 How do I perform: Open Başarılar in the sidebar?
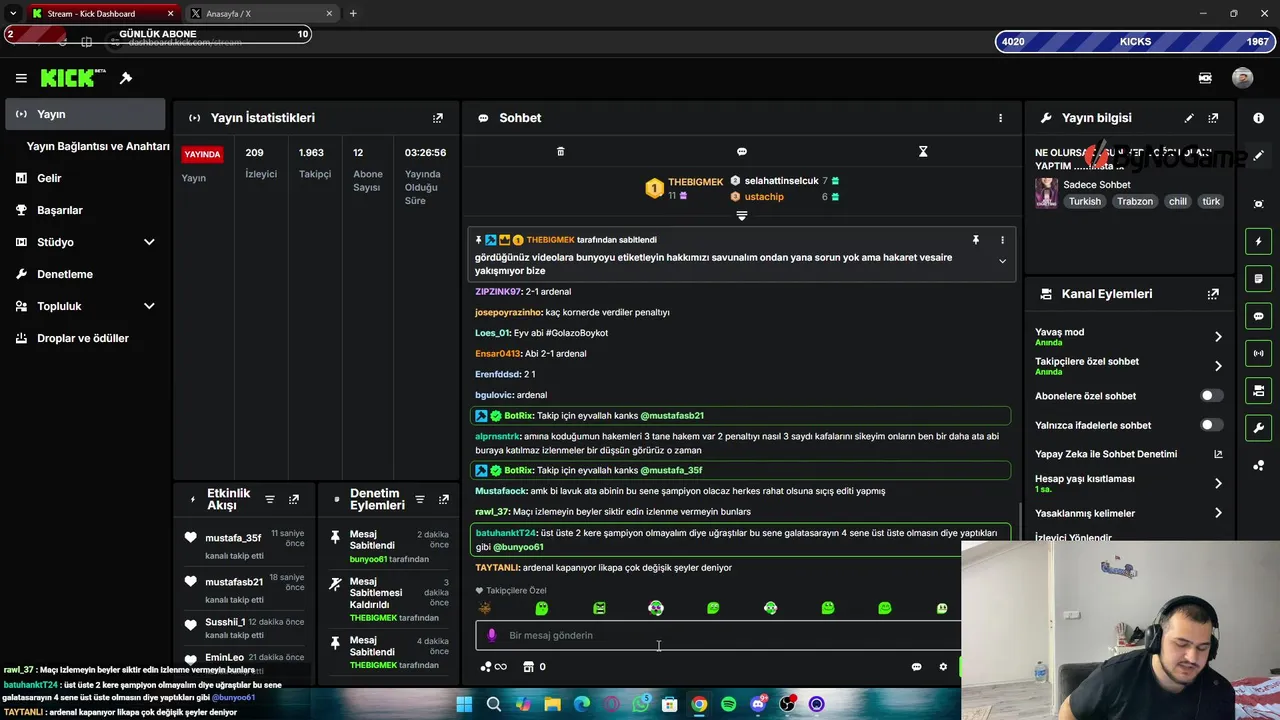(85, 210)
